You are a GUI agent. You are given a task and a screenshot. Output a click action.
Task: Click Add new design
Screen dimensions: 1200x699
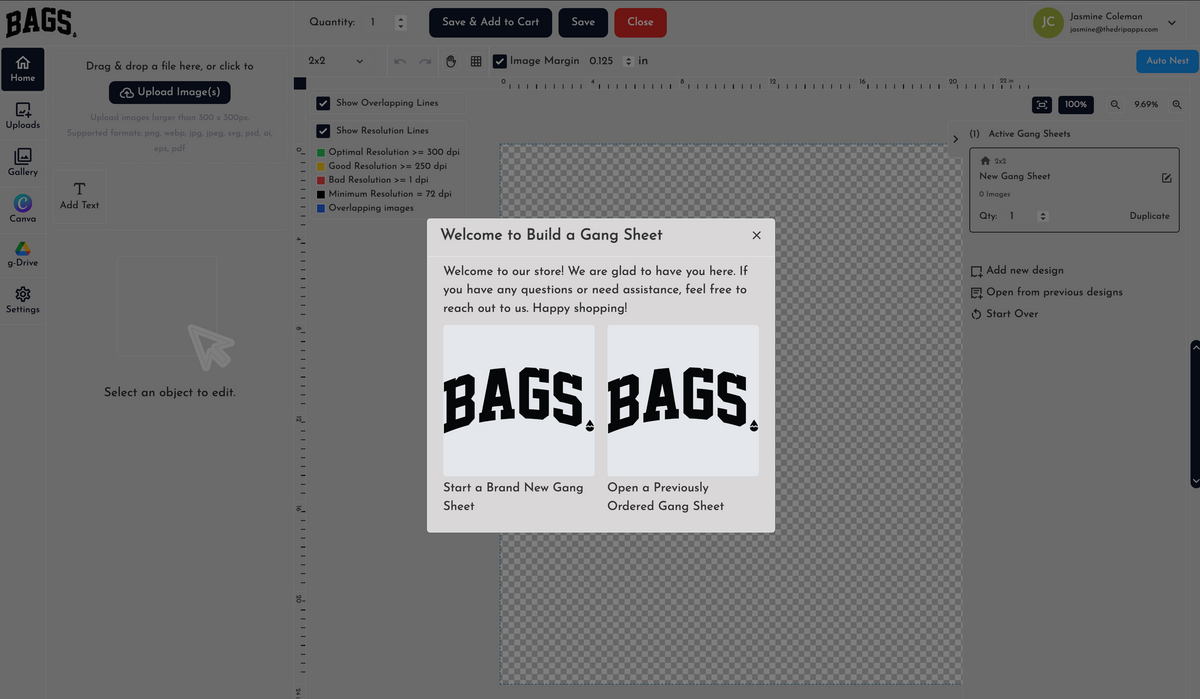(1017, 270)
